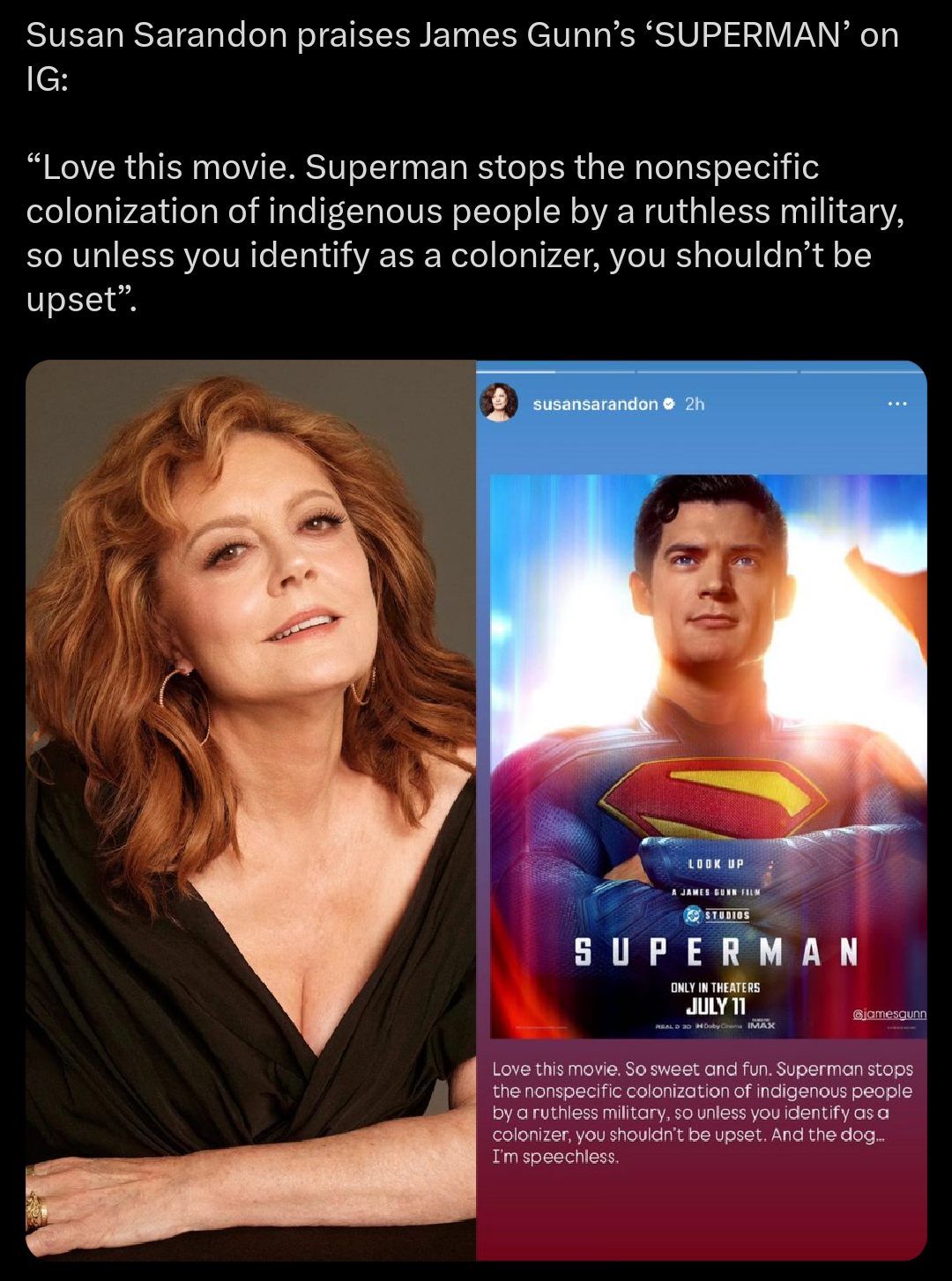
Task: Click the Dolby Cinema logo on poster
Action: pyautogui.click(x=718, y=1026)
